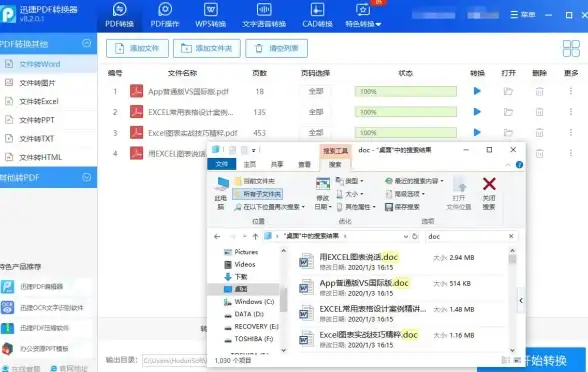Viewport: 588px width, 372px height.
Task: Select 当前文件夹 search scope
Action: 255,181
